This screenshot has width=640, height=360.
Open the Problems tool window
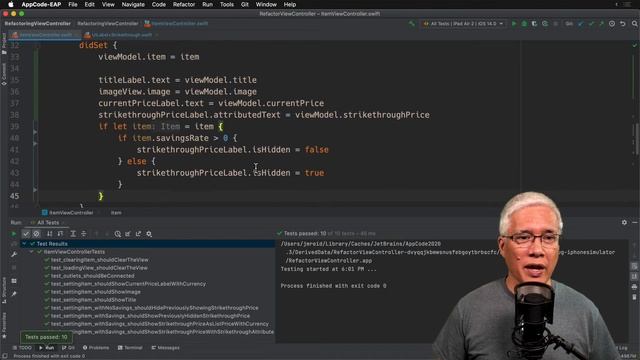[x=96, y=348]
